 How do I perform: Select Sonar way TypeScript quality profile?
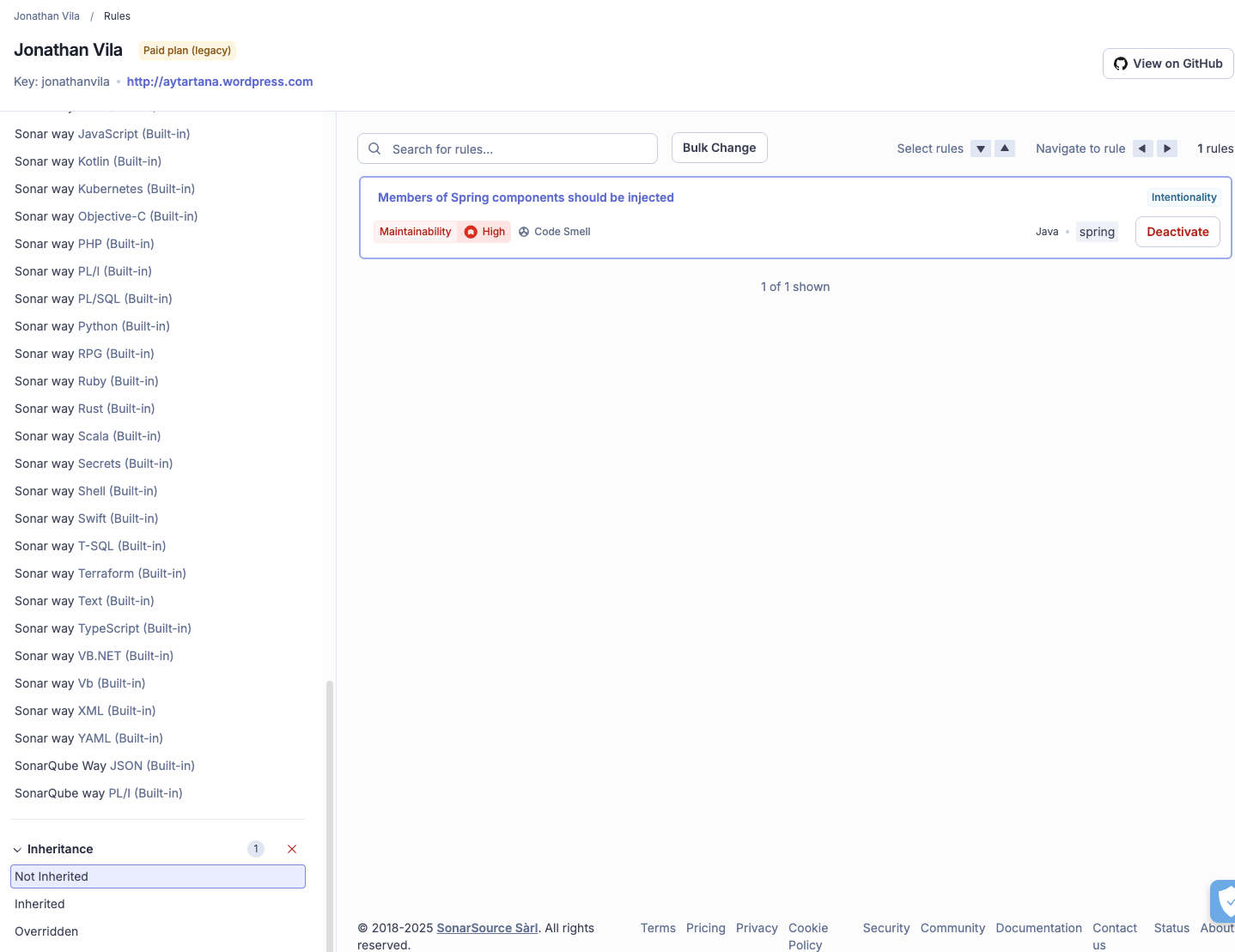click(103, 628)
